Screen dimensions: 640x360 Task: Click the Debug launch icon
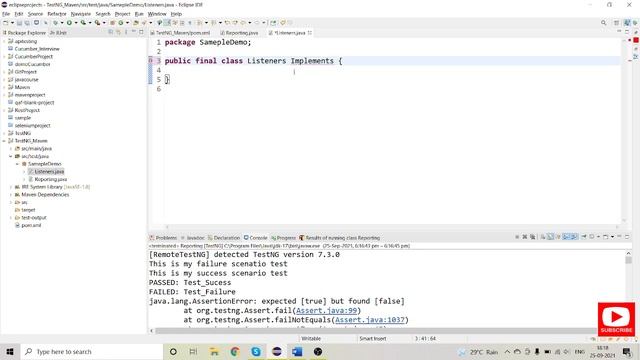(55, 23)
